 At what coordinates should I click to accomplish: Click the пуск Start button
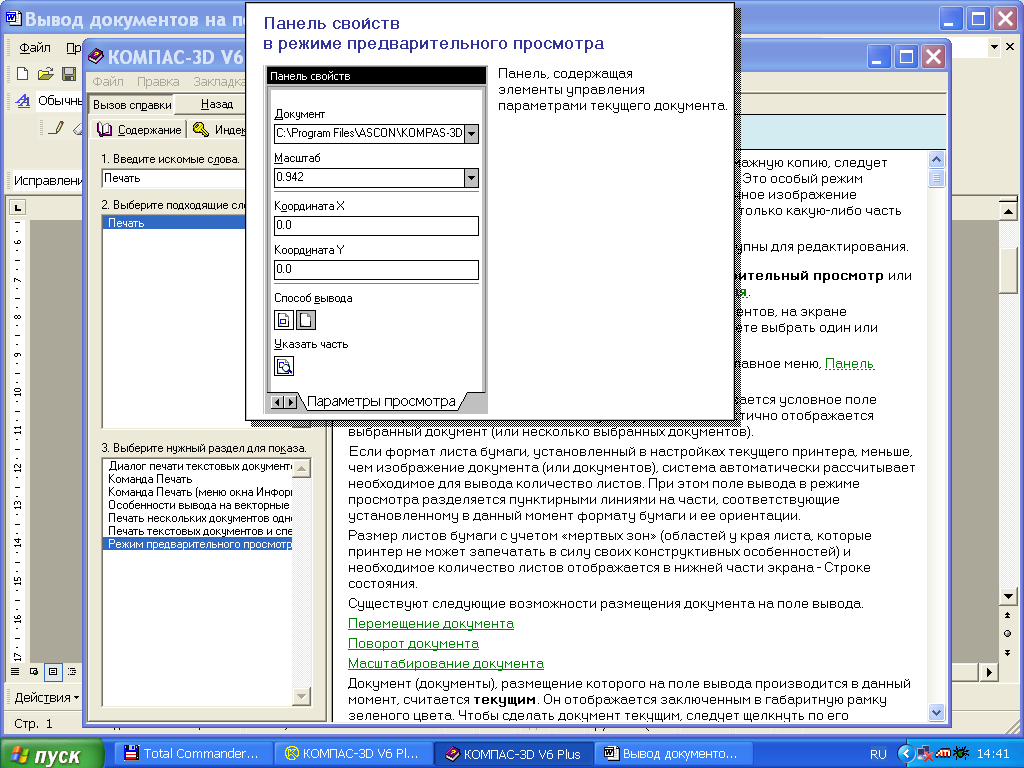pyautogui.click(x=52, y=754)
